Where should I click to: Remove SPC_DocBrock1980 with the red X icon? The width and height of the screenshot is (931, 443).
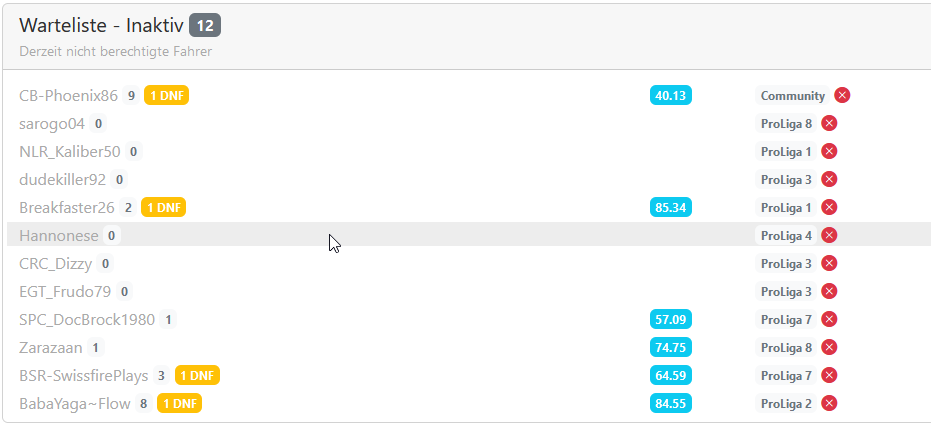(x=829, y=320)
